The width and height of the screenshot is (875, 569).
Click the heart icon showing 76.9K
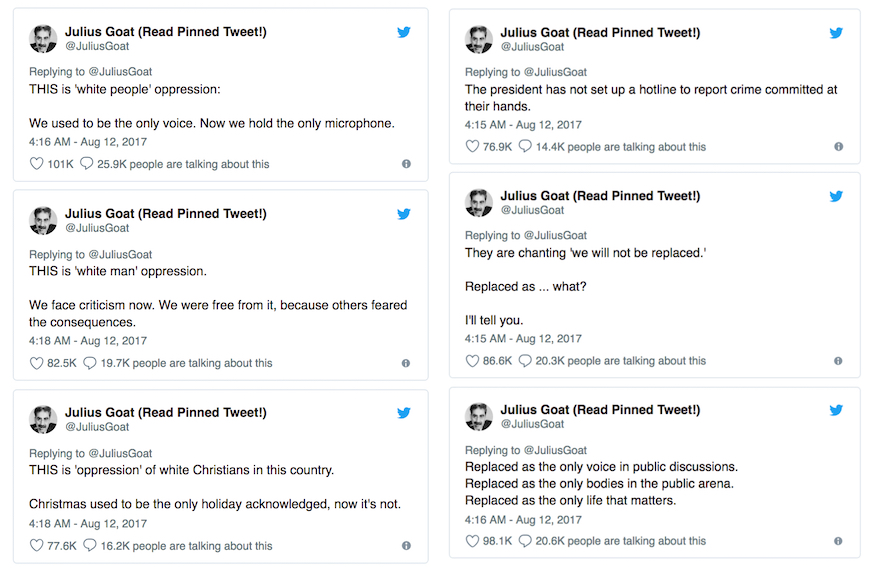click(472, 147)
